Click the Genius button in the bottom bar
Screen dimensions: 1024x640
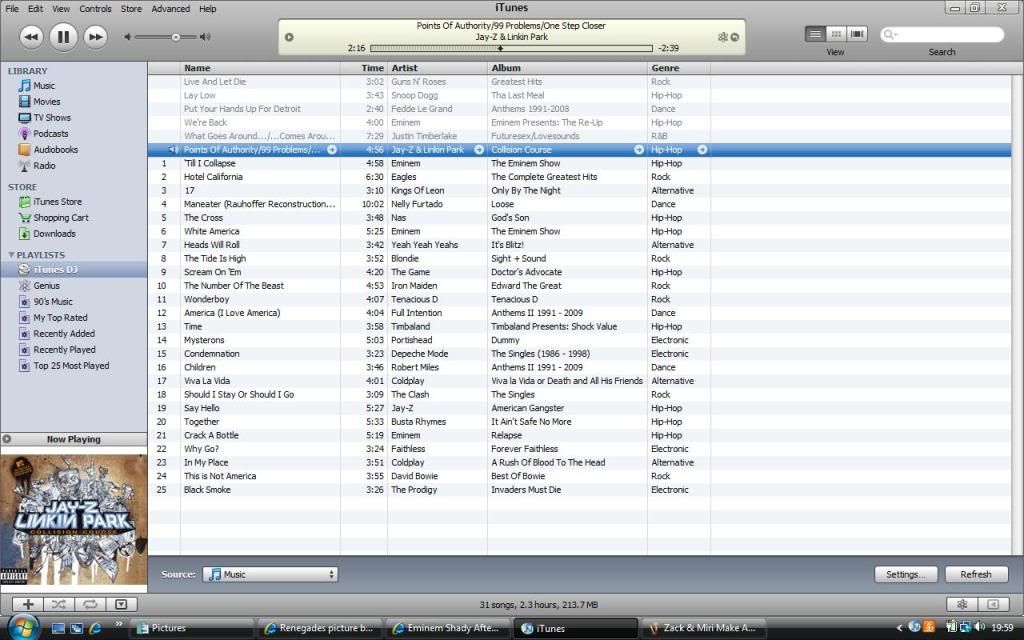coord(962,604)
